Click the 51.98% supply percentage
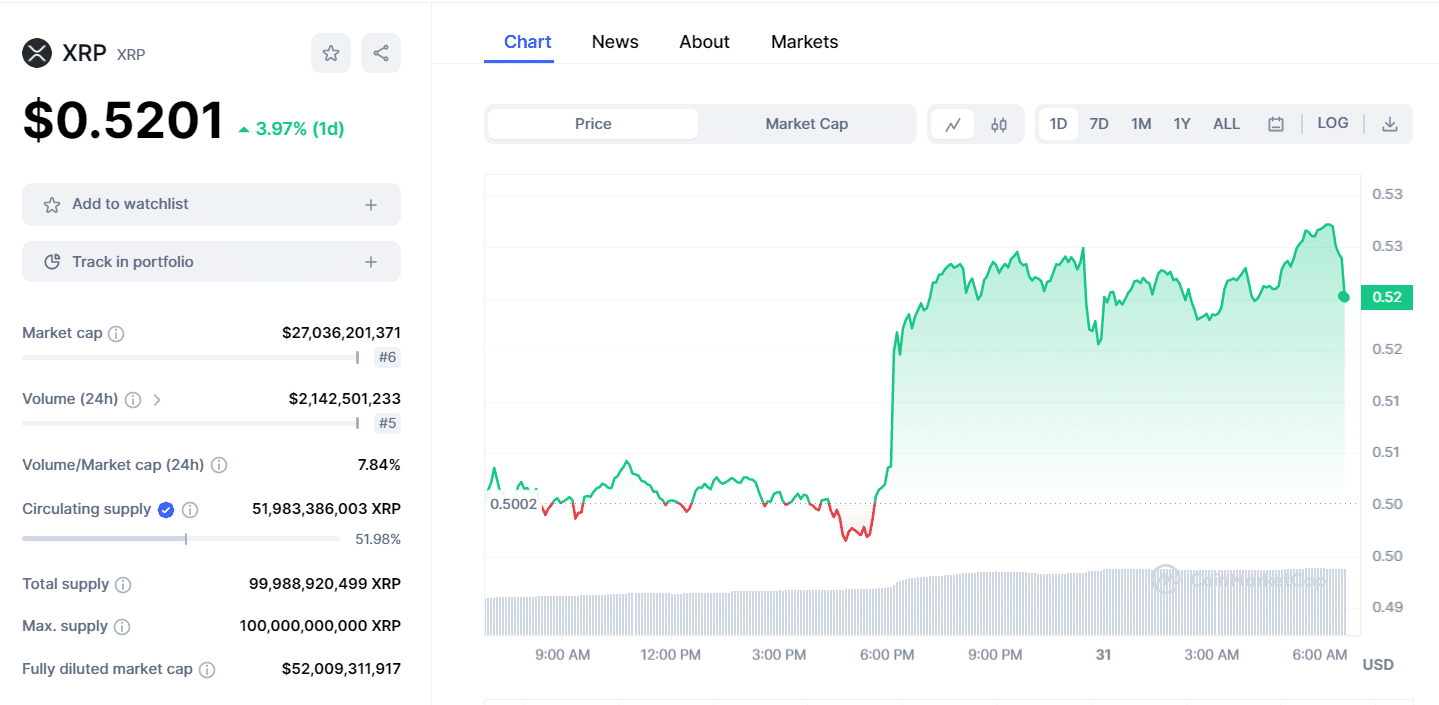Image resolution: width=1439 pixels, height=705 pixels. (x=378, y=539)
